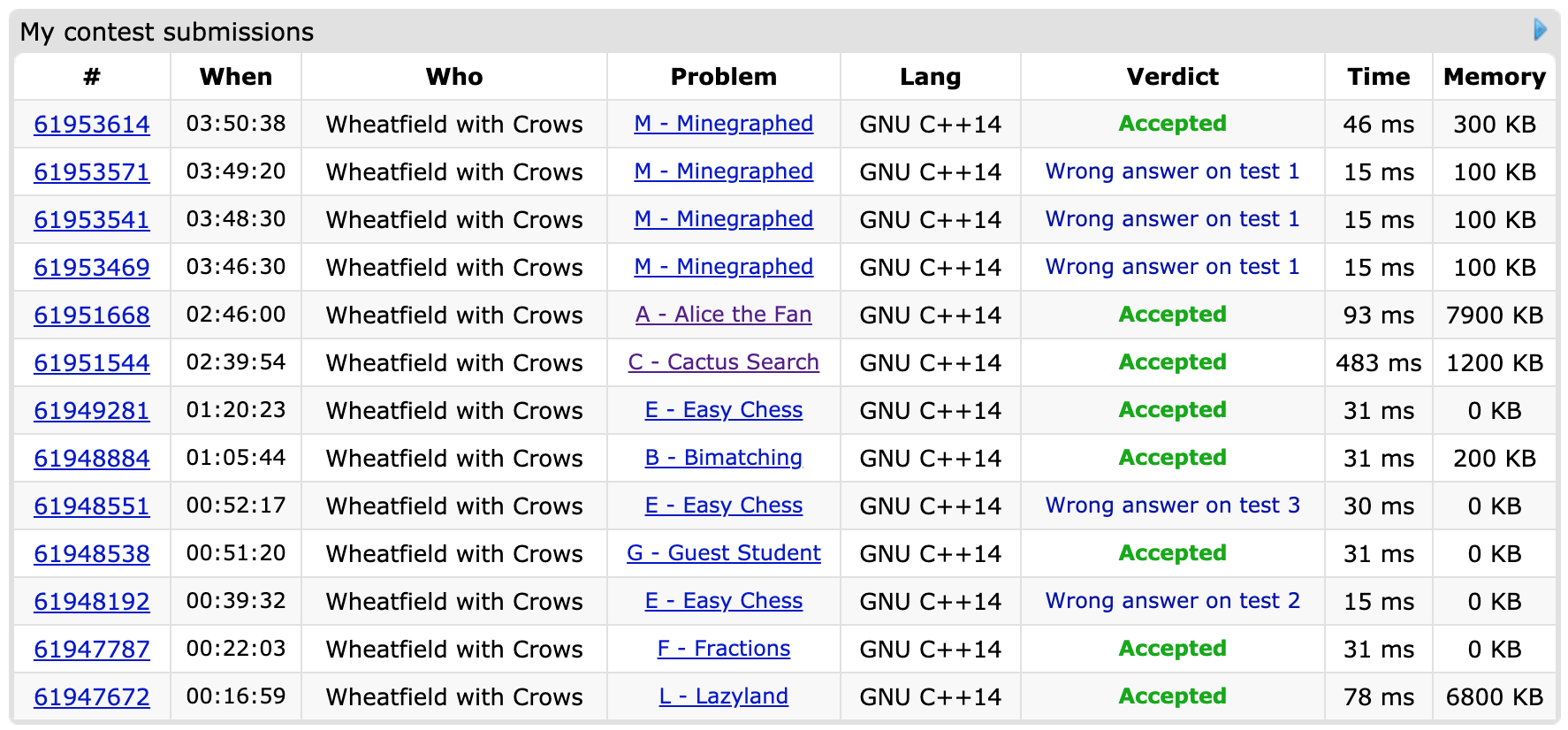
Task: Open submission 61951668
Action: click(92, 316)
